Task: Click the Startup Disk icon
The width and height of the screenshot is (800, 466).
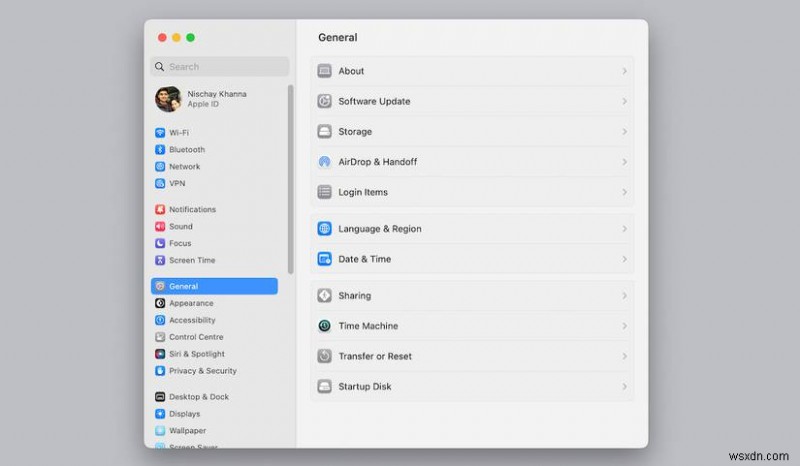Action: click(x=324, y=386)
